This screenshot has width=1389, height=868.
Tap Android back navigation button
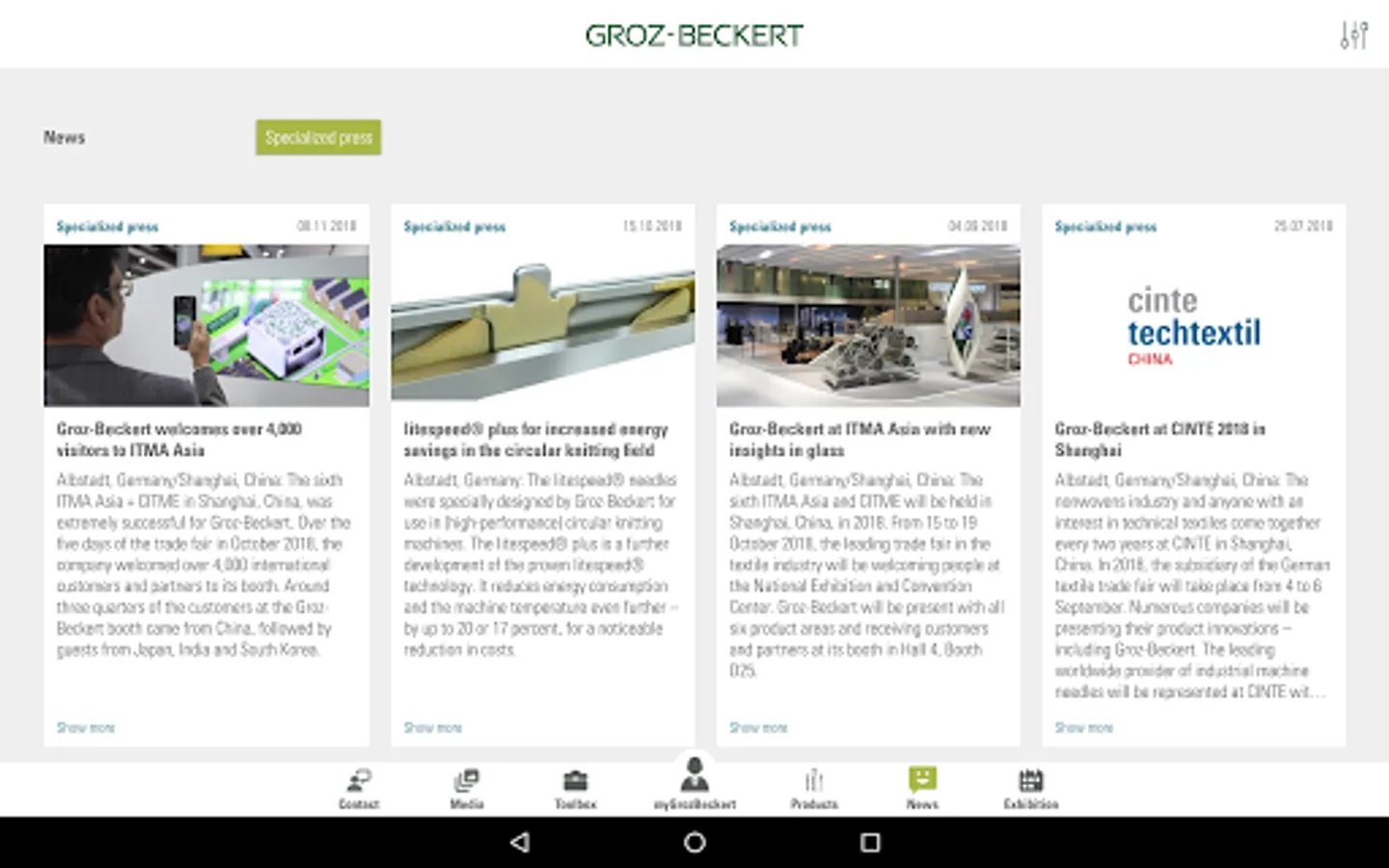tap(520, 842)
